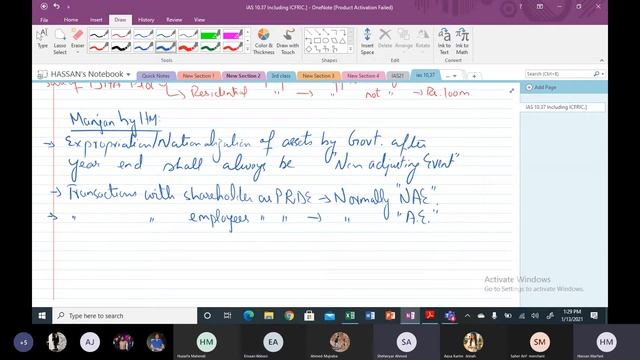Click the Arrange button
This screenshot has width=640, height=360.
[x=404, y=39]
